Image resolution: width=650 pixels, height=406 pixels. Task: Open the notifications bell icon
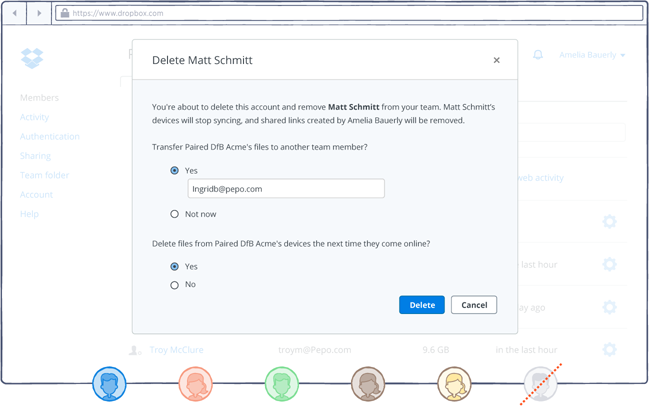pos(538,55)
